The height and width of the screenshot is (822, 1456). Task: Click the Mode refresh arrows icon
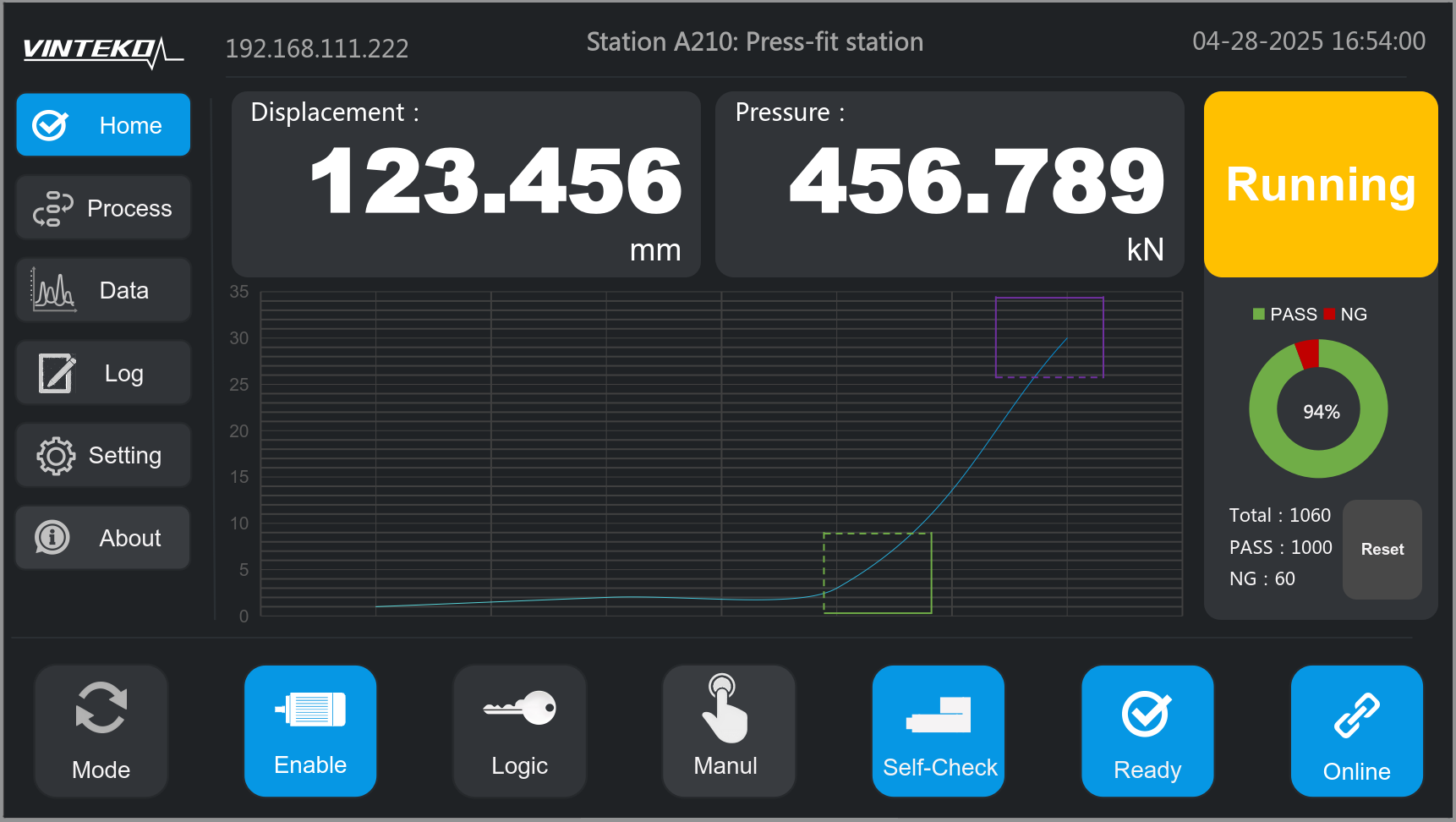tap(101, 708)
